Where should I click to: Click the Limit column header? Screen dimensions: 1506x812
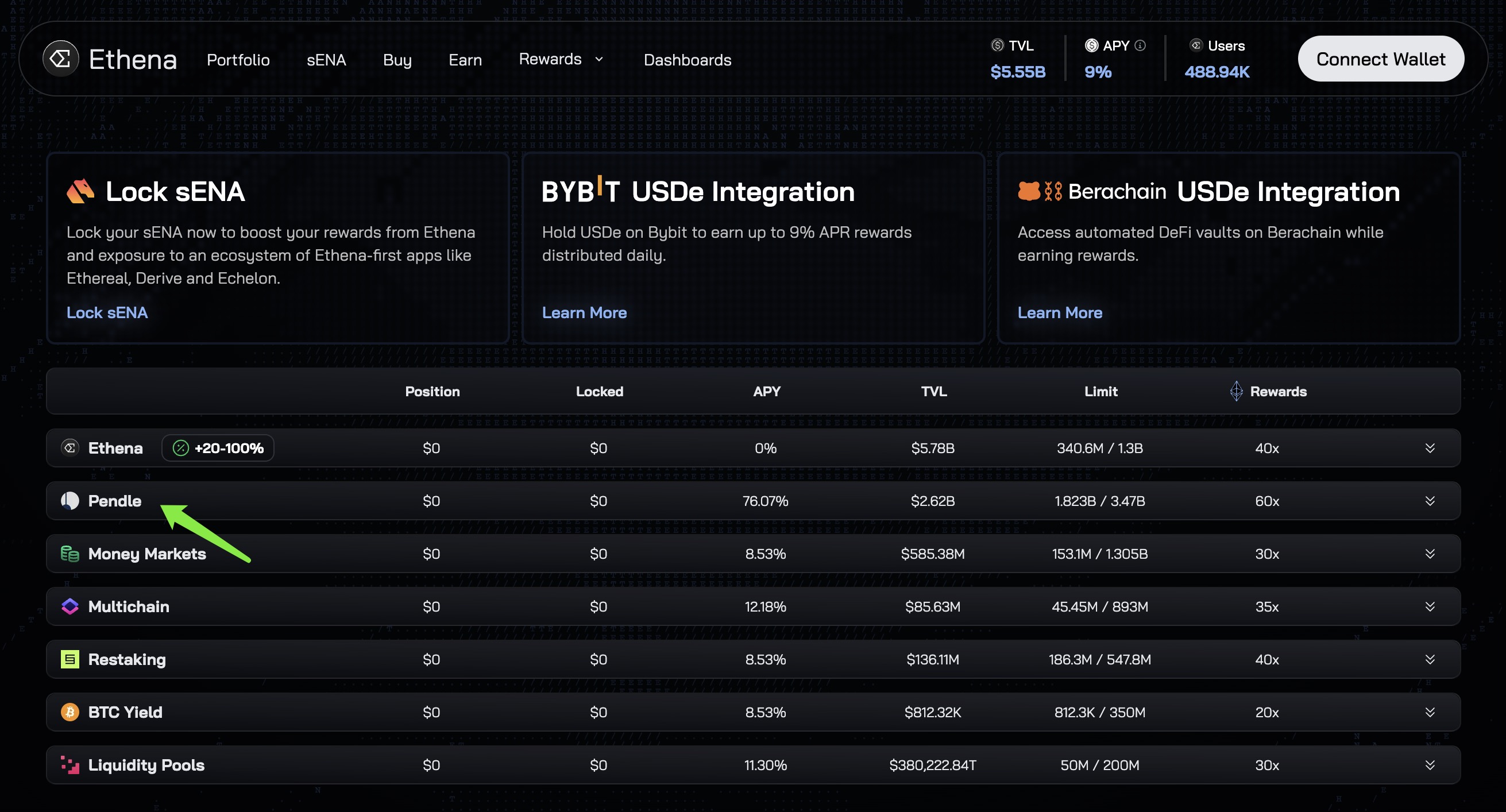pos(1100,391)
